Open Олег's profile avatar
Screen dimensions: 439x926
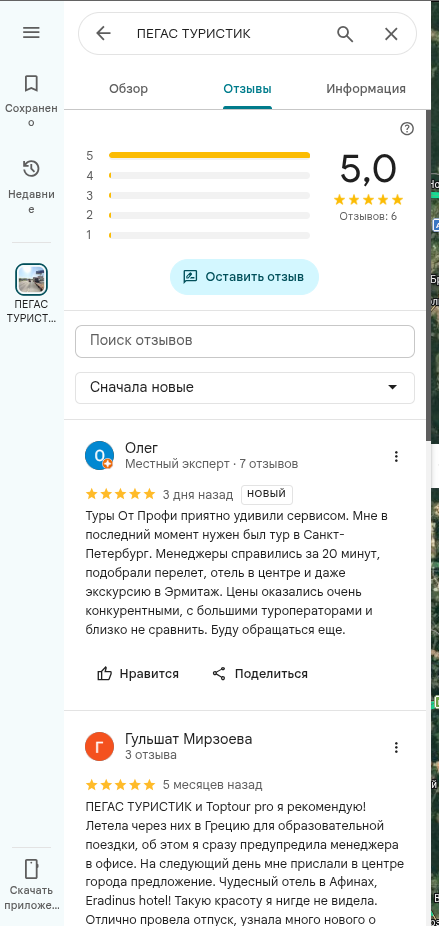99,456
